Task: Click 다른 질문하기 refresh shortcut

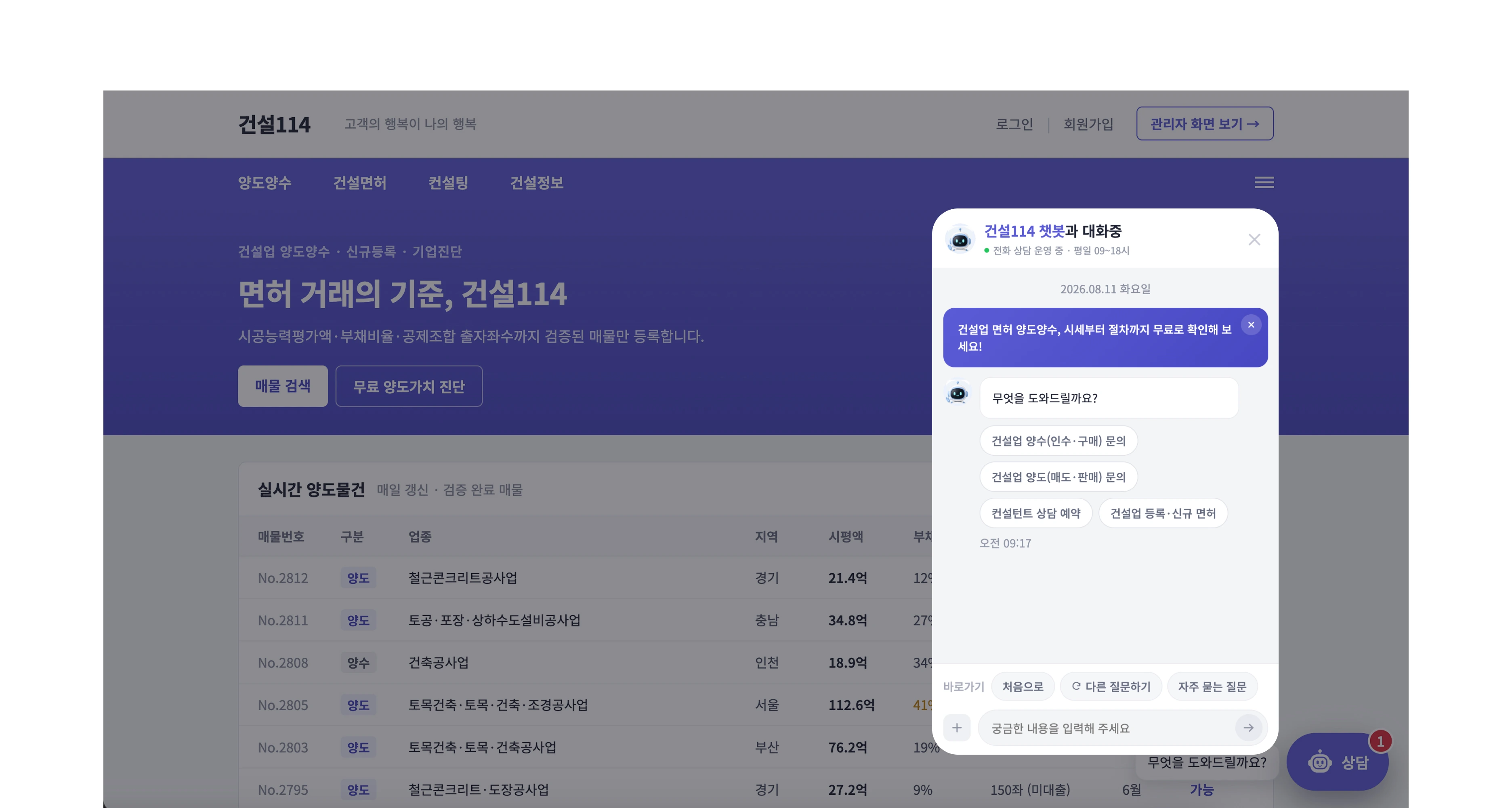Action: click(1111, 686)
